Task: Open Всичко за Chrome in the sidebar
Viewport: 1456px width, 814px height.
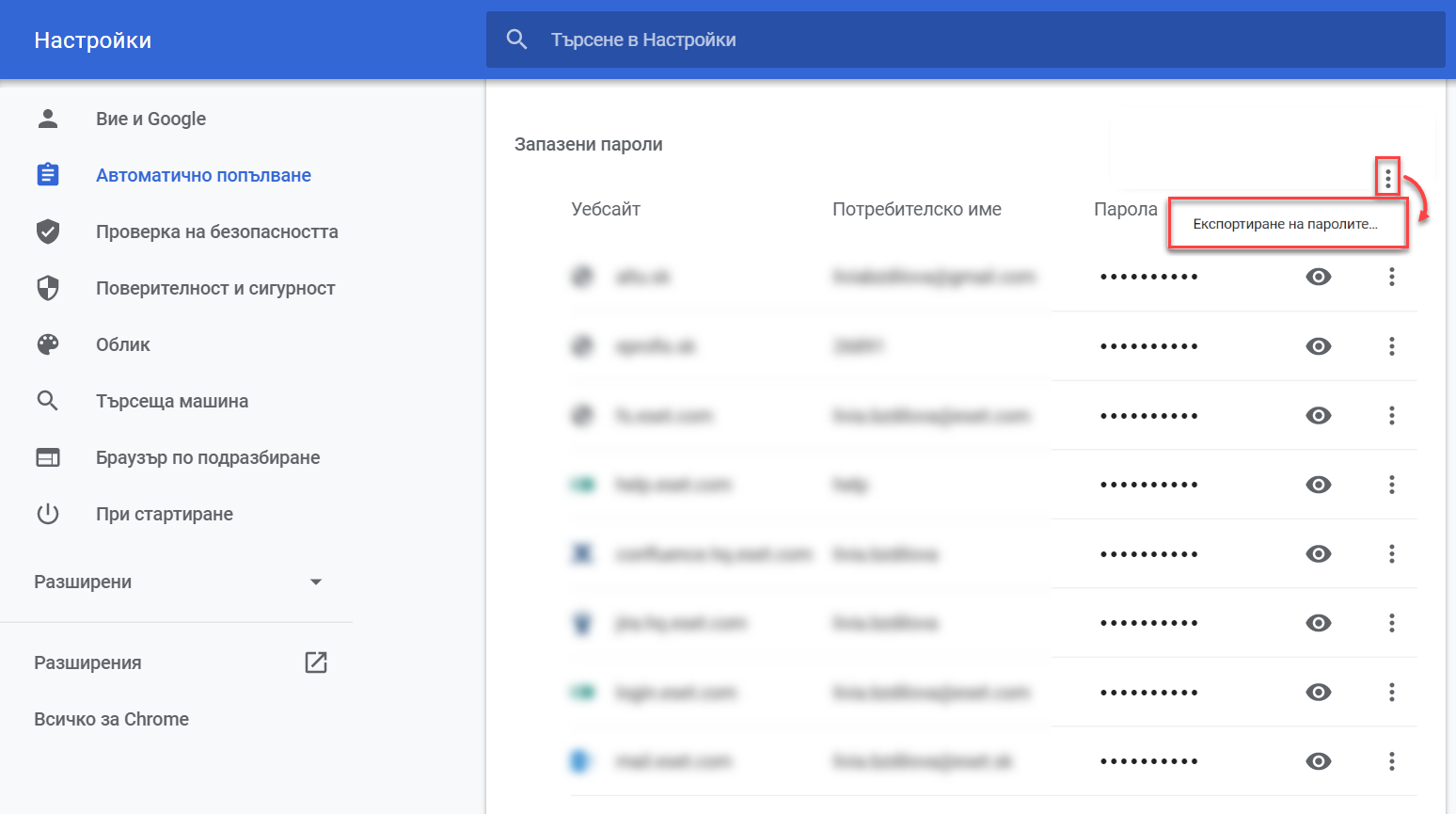Action: tap(111, 719)
